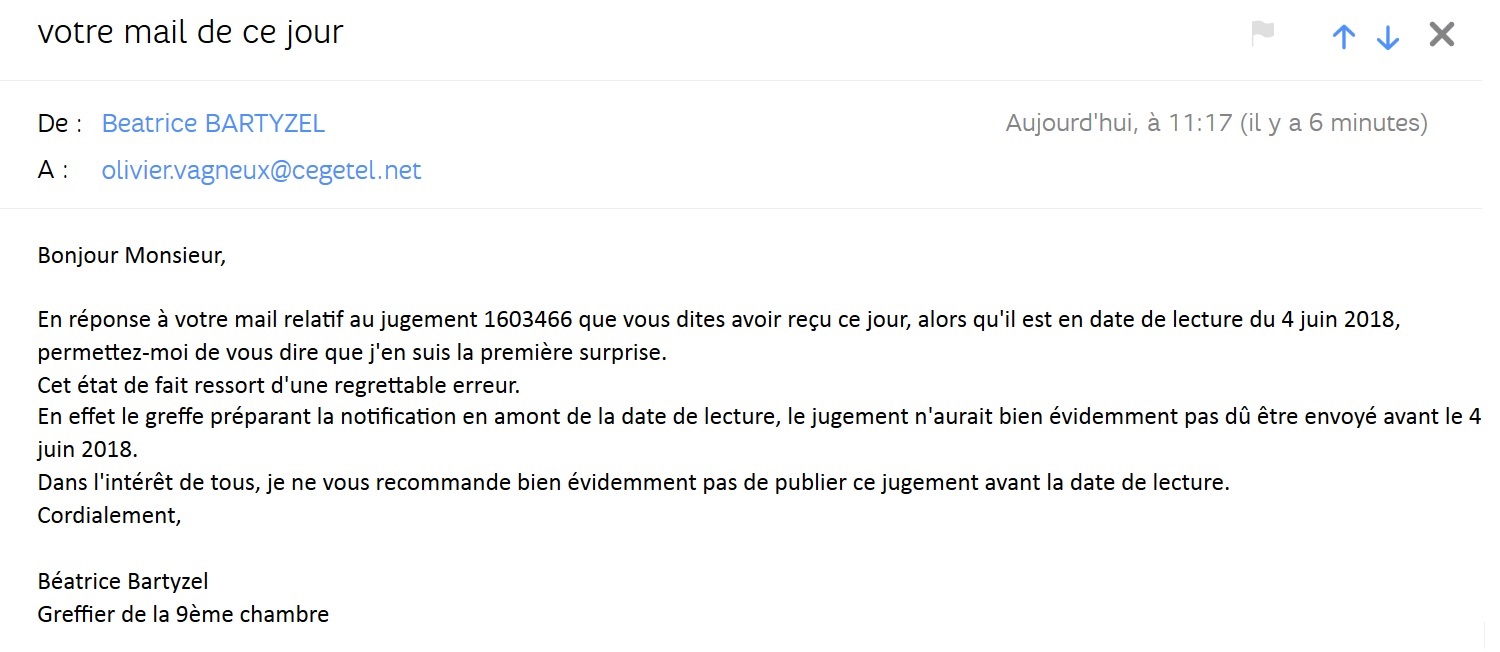Click the signature name "Béatrice Bartyzel"
This screenshot has height=652, width=1500.
click(x=123, y=581)
